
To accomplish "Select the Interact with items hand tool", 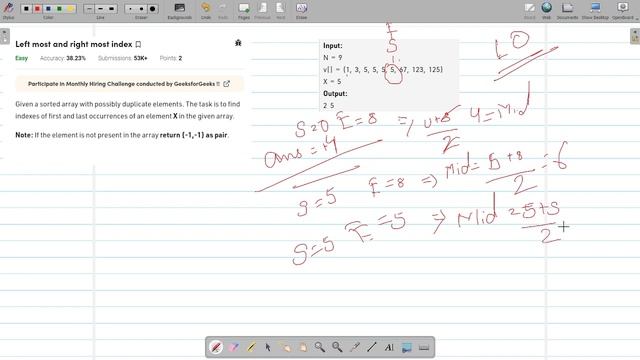I will 285,347.
